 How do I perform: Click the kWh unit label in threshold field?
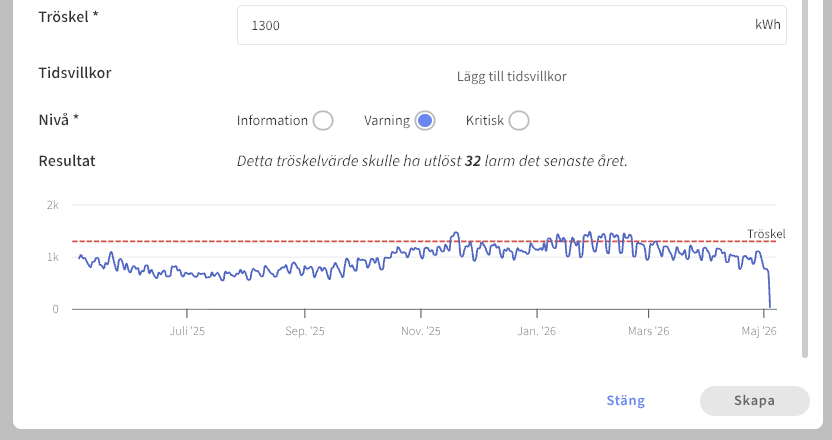[x=768, y=24]
